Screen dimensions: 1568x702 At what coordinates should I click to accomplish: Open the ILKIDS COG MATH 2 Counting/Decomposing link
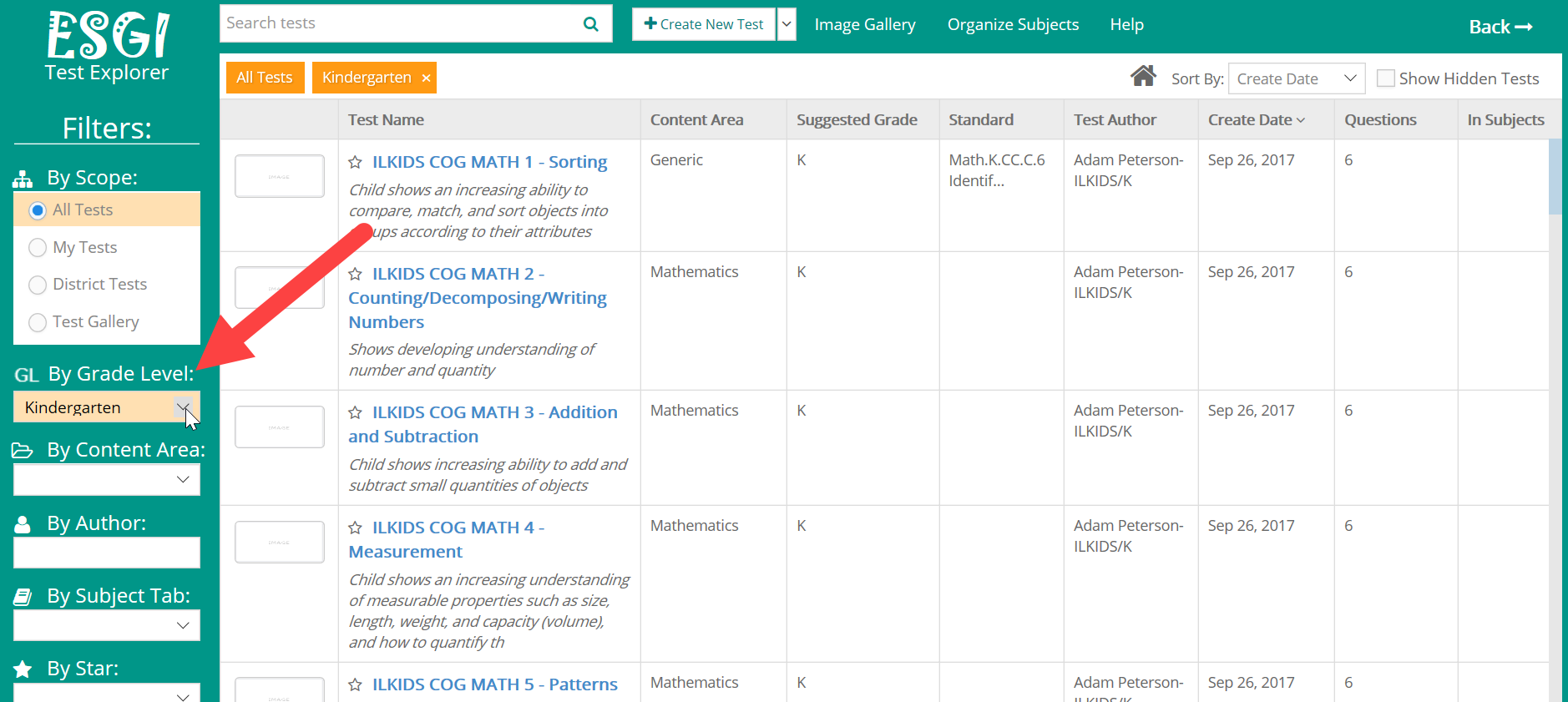point(478,298)
